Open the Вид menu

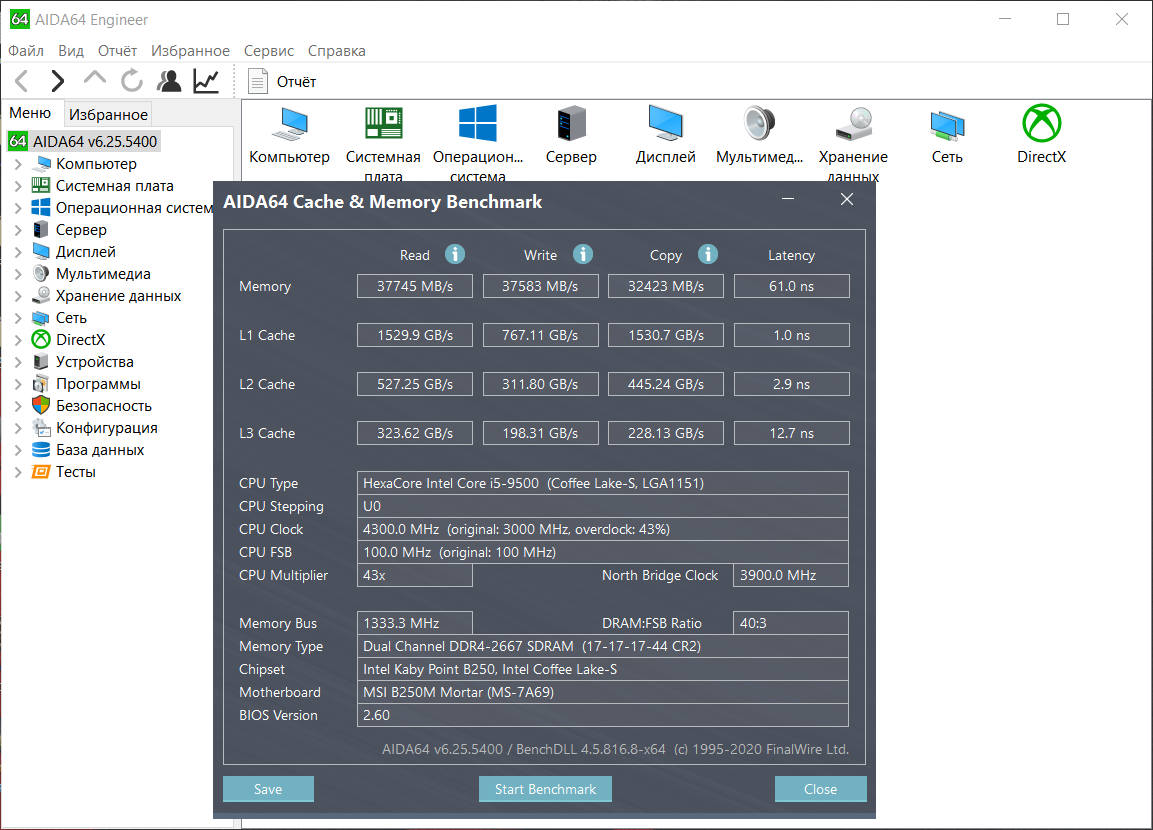click(x=71, y=51)
